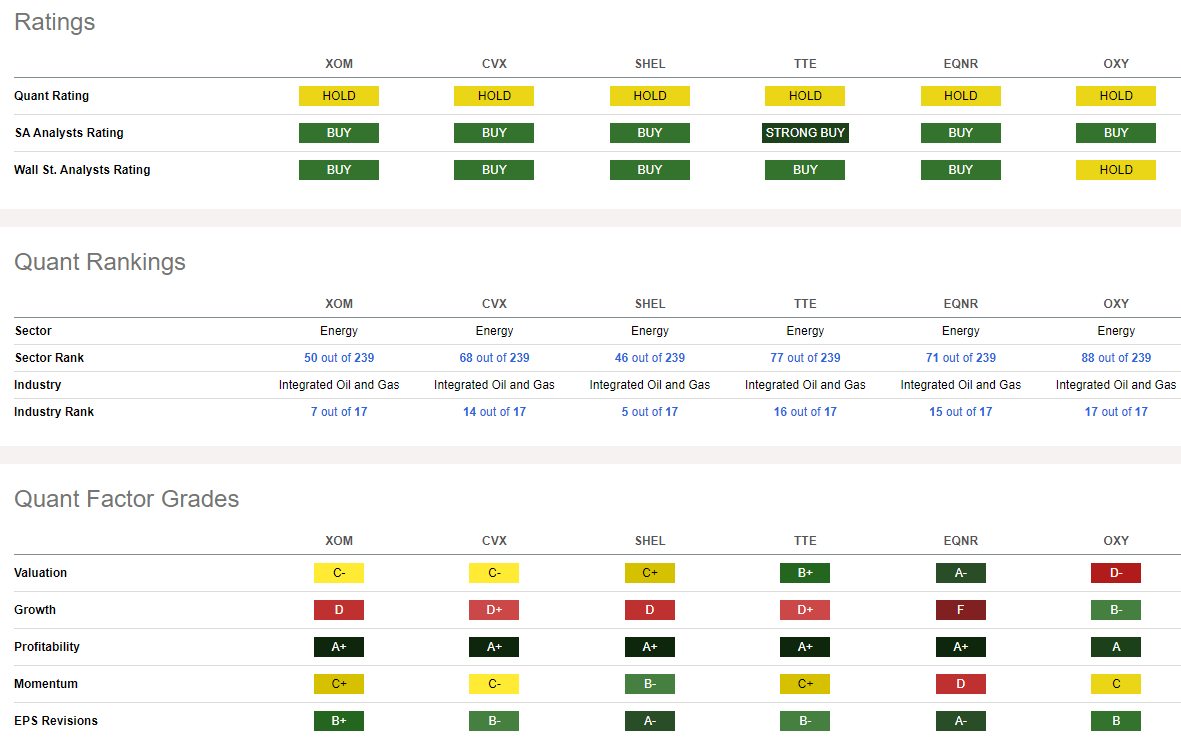Select EQNR Momentum D grade badge
1181x745 pixels.
click(x=960, y=683)
